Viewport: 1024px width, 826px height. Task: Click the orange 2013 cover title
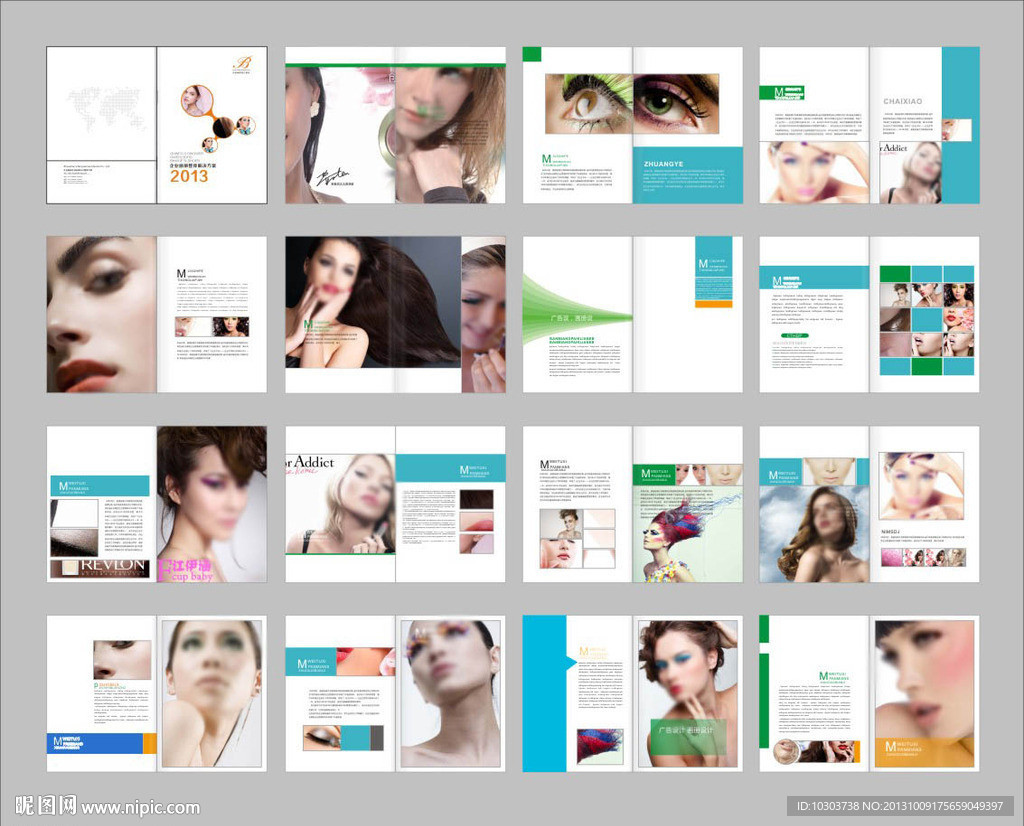click(189, 176)
